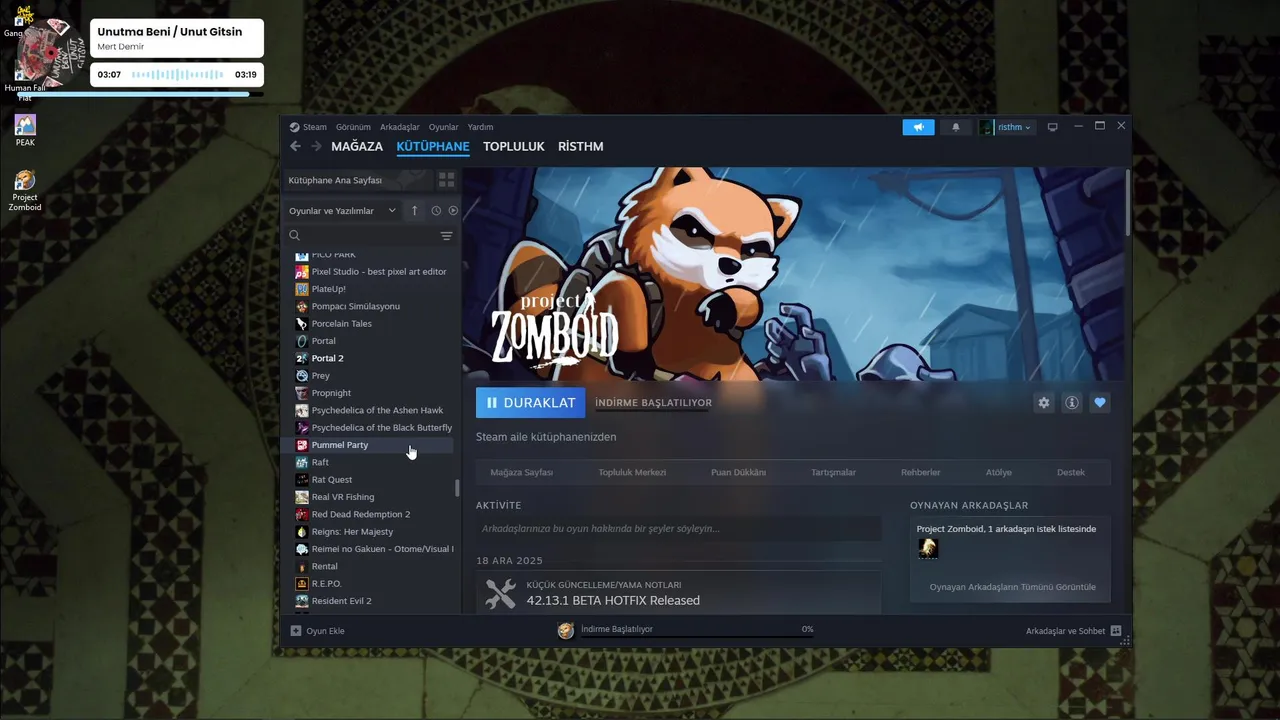Click the download progress bar in footer
The image size is (1280, 720).
pyautogui.click(x=698, y=637)
